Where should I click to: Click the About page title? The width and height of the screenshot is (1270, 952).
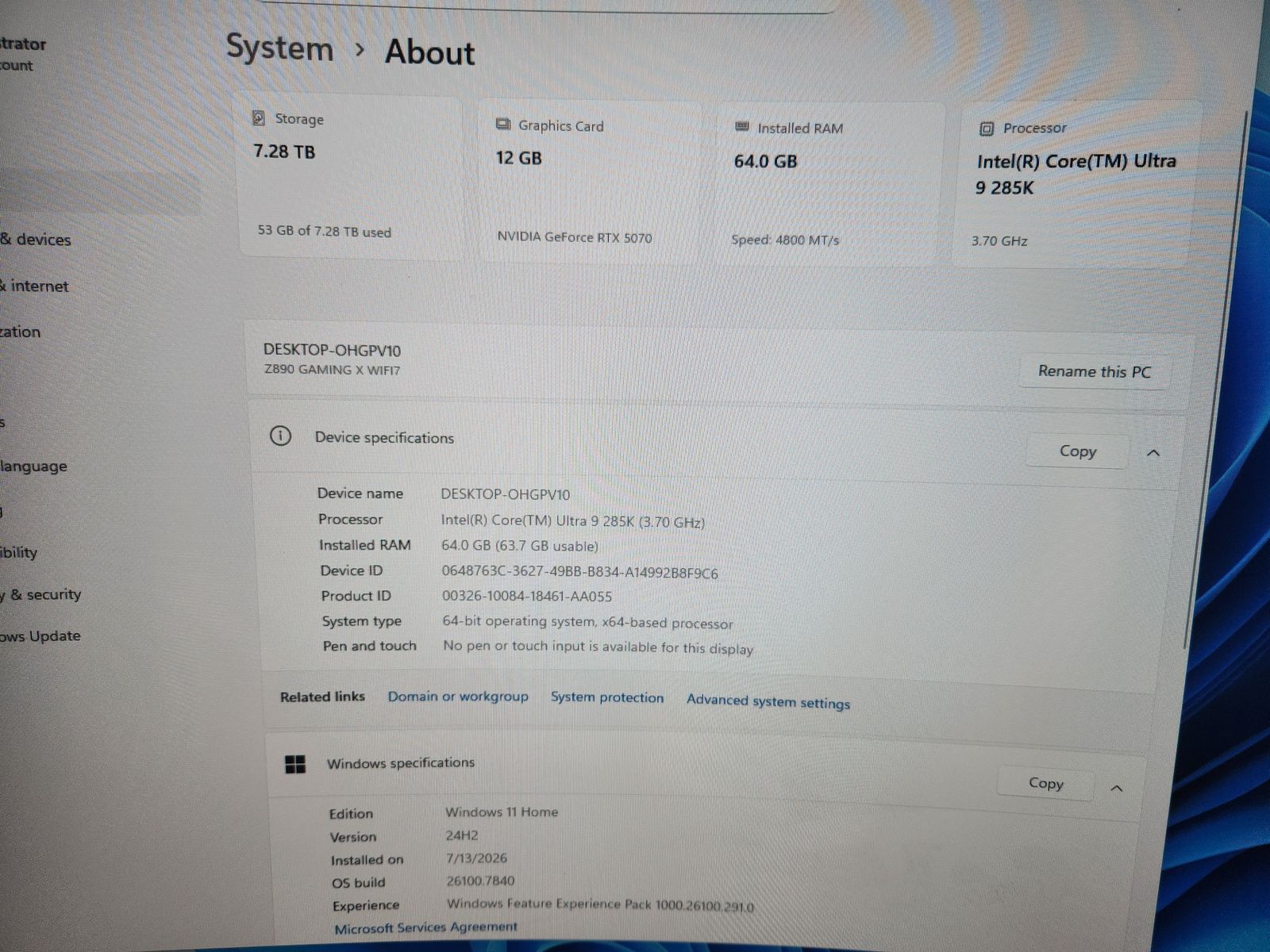pos(429,52)
